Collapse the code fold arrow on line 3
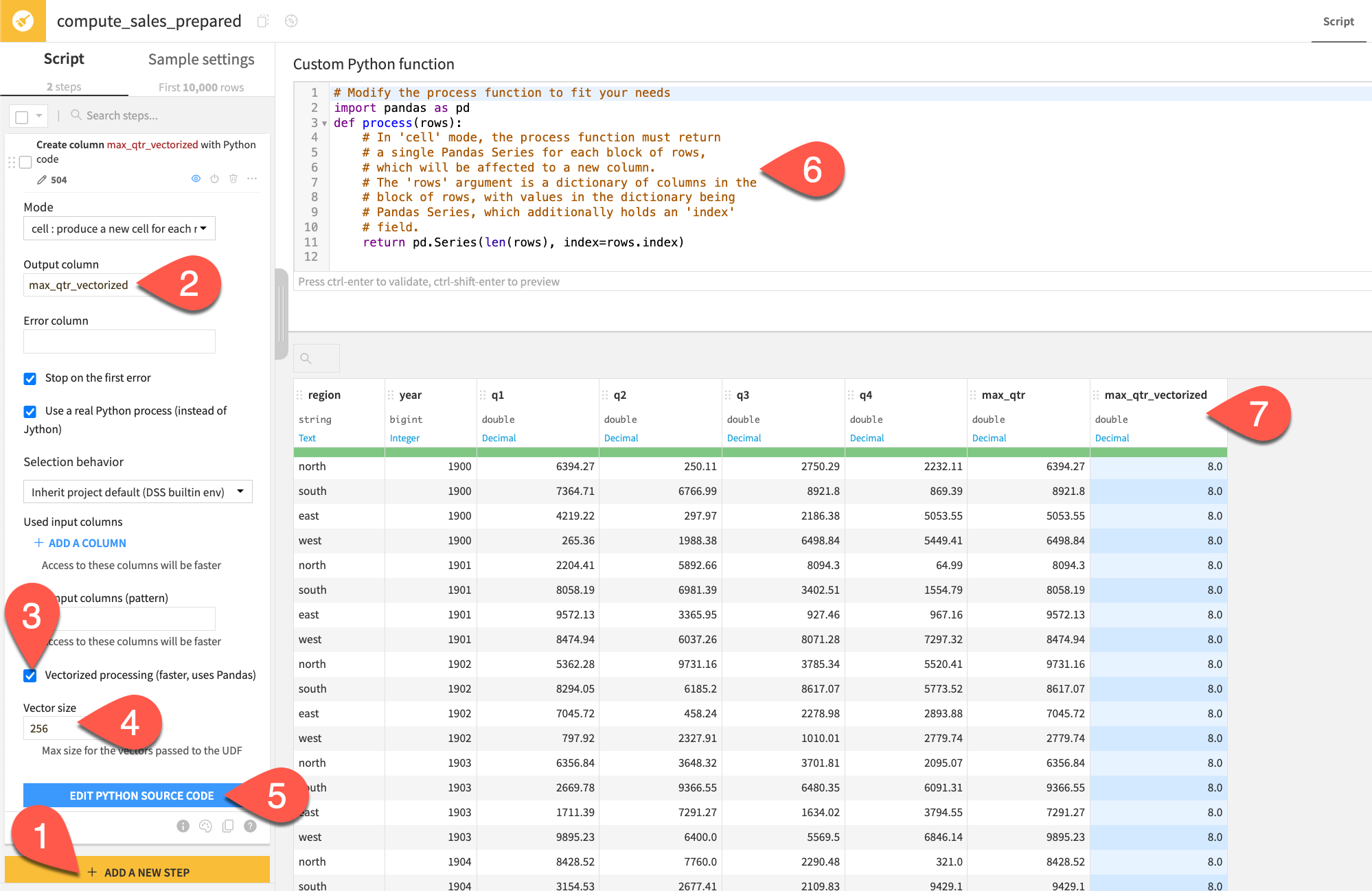 324,124
